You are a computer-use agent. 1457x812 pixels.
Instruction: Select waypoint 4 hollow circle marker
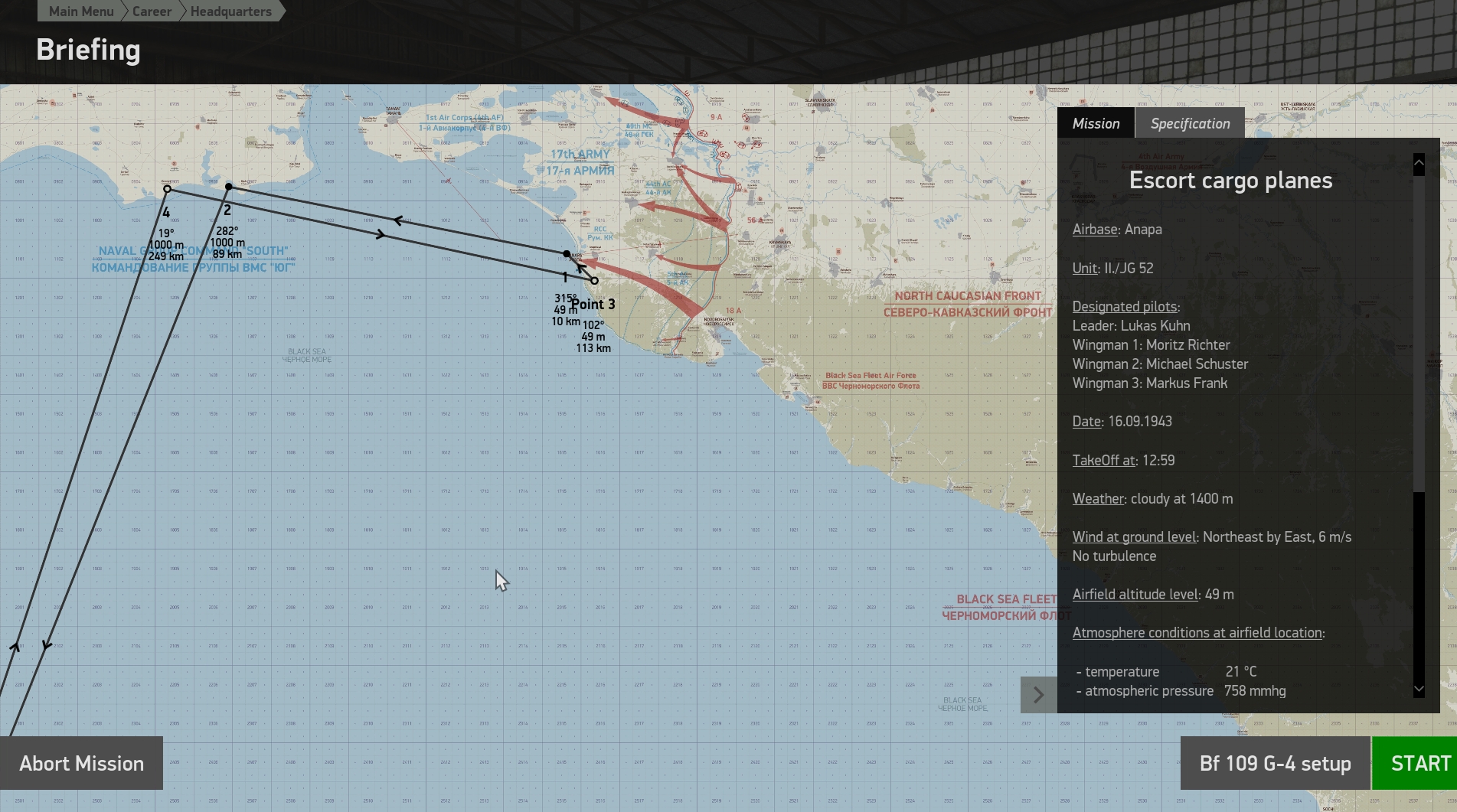[x=167, y=189]
